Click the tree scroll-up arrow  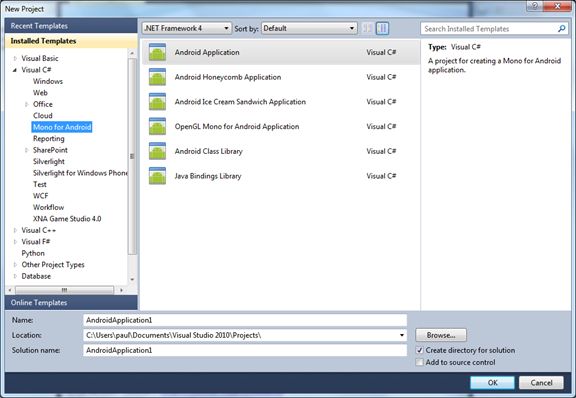point(132,54)
